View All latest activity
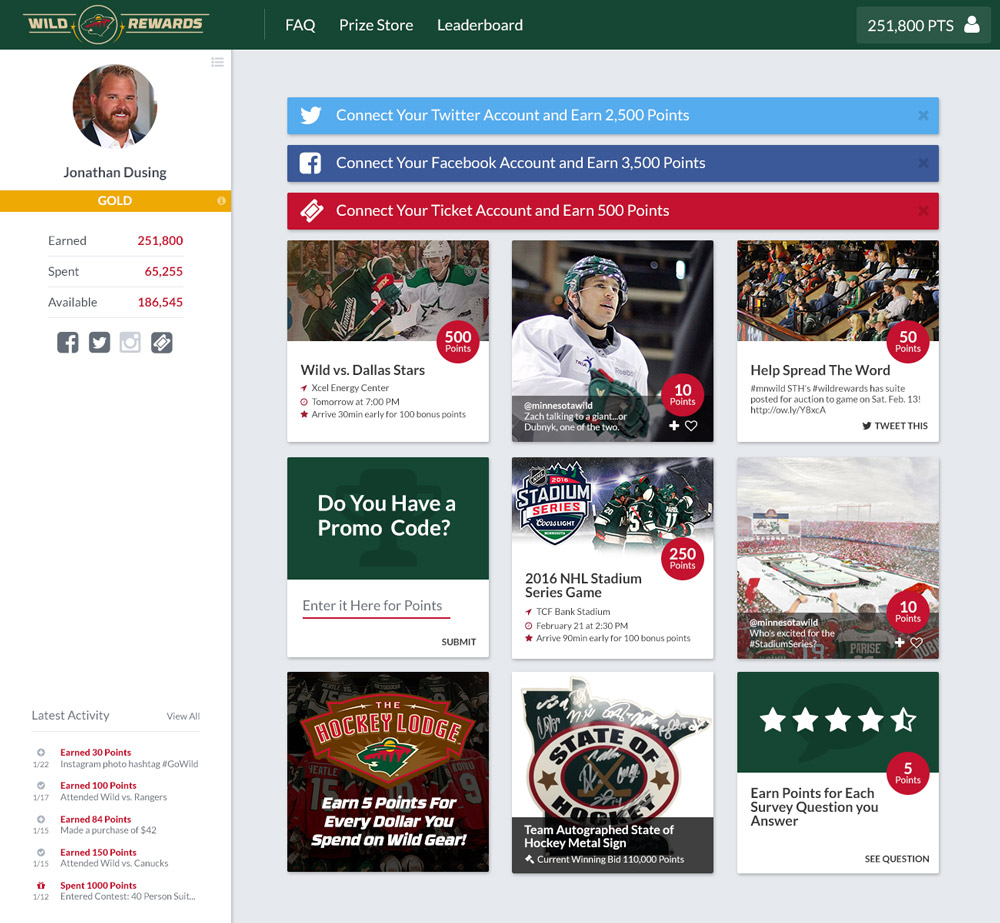 (x=183, y=716)
